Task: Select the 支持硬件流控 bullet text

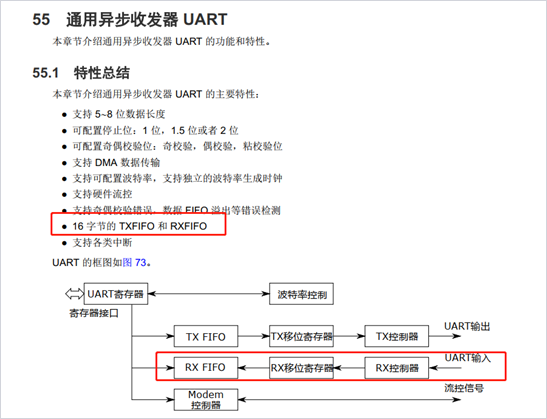Action: click(x=102, y=194)
